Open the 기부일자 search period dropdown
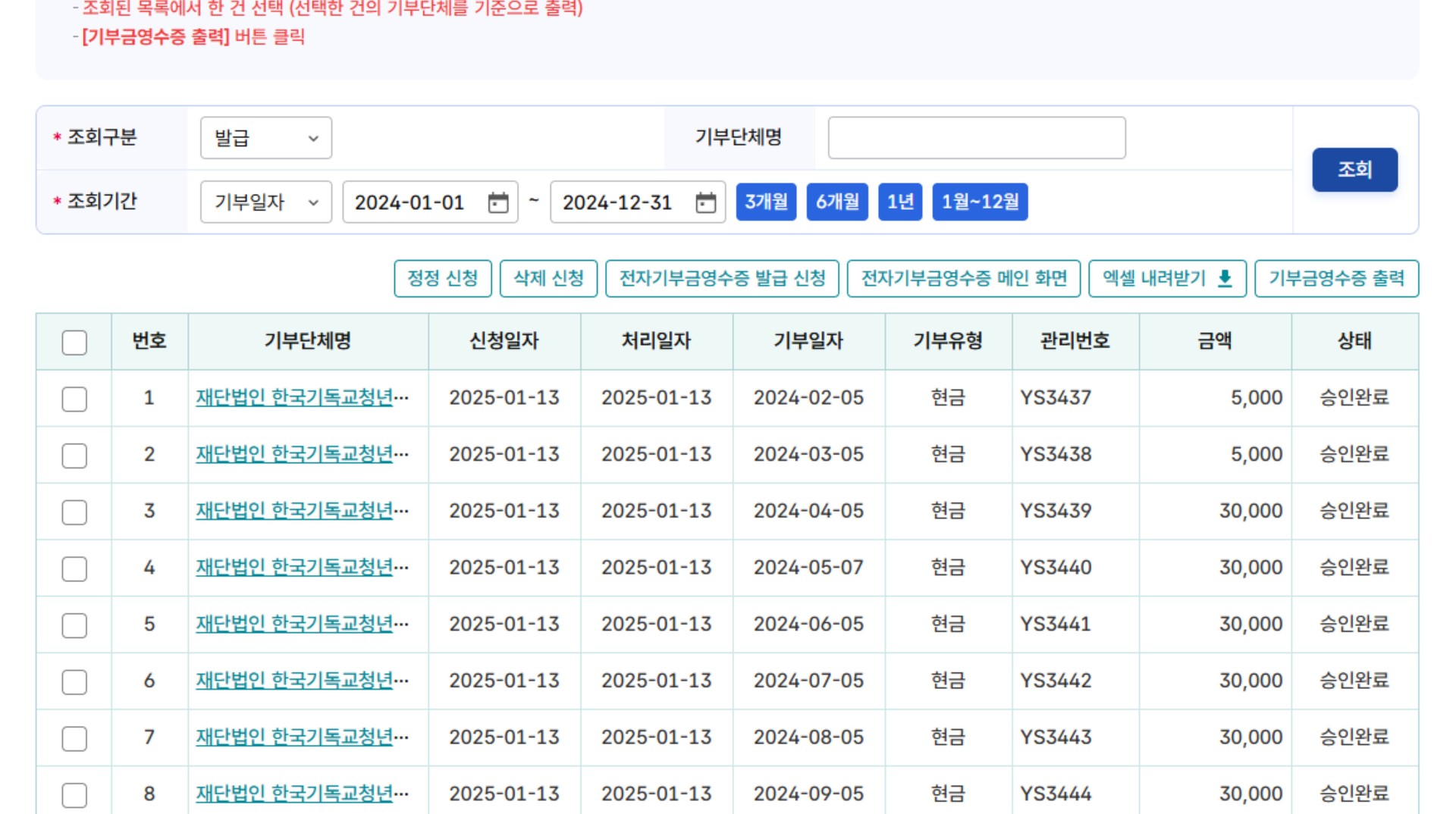 pyautogui.click(x=266, y=202)
